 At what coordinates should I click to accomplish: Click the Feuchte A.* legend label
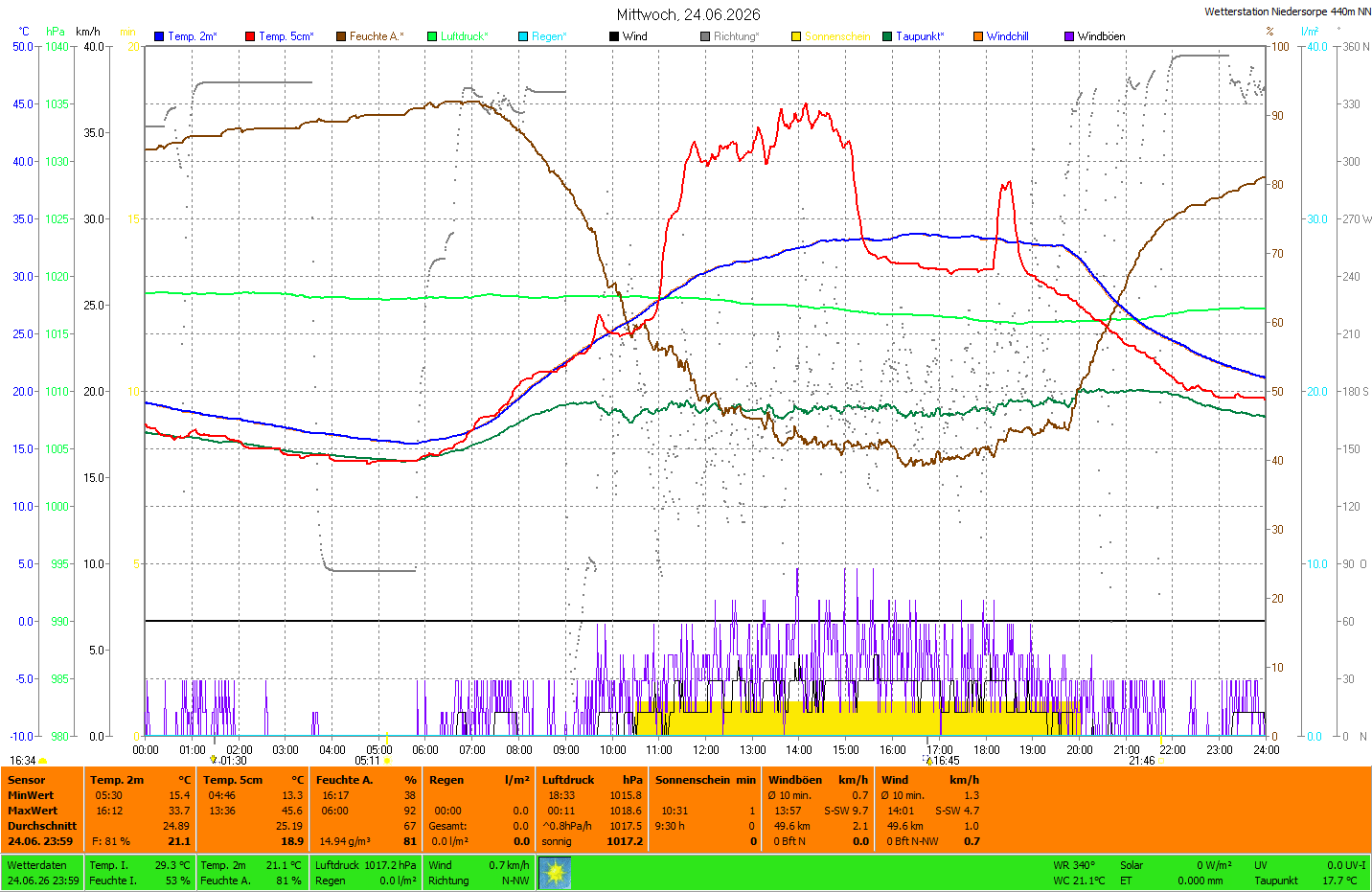coord(377,36)
